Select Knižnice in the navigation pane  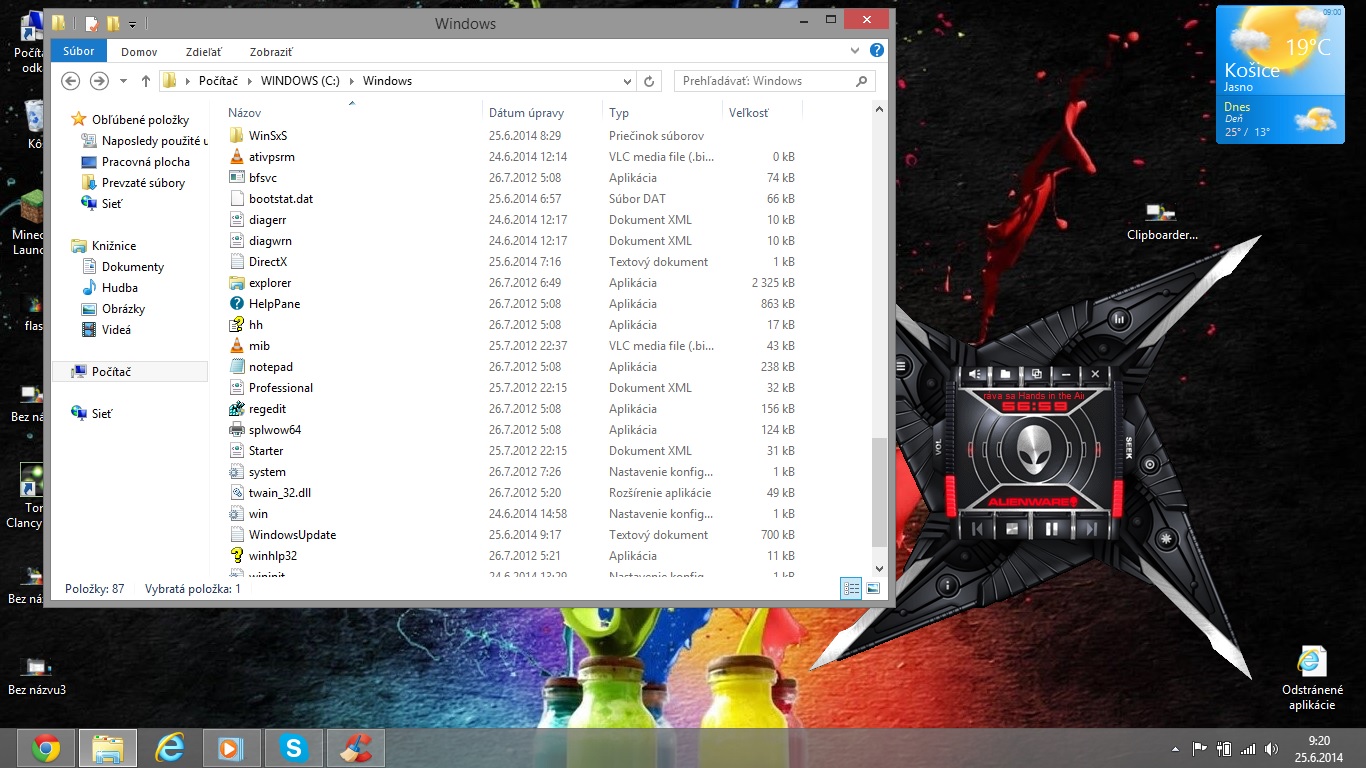pyautogui.click(x=104, y=246)
